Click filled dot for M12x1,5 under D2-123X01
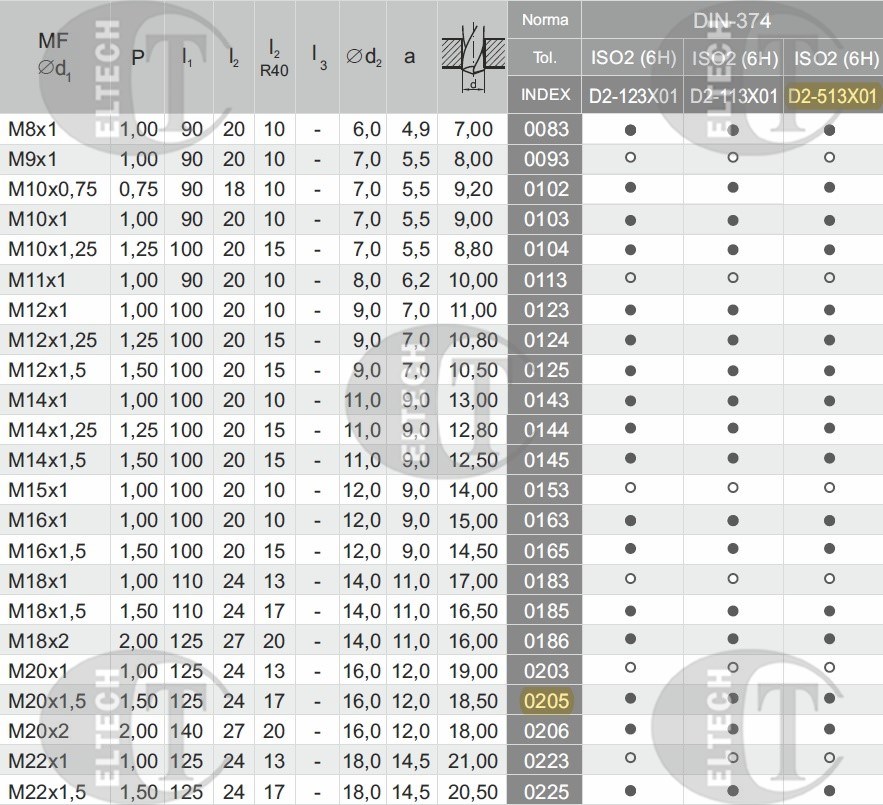The width and height of the screenshot is (883, 805). [631, 370]
